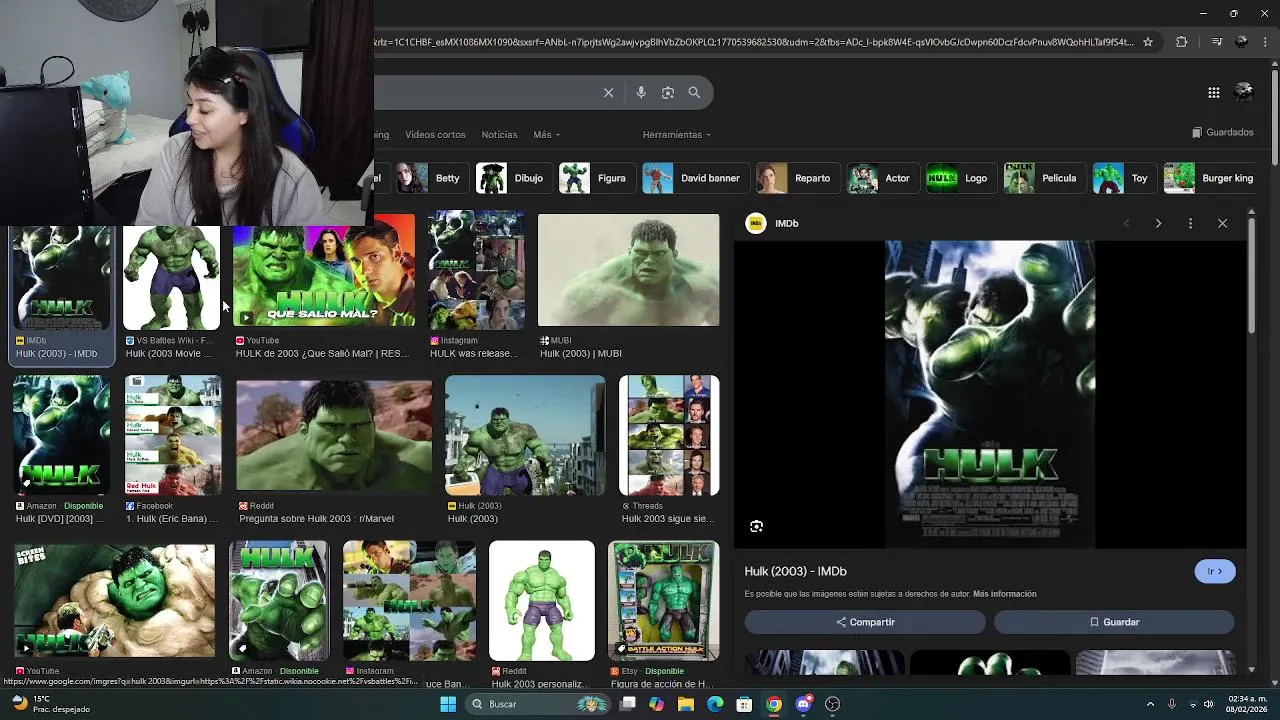Screen dimensions: 1280x720
Task: Click the Guardar button
Action: pyautogui.click(x=1114, y=622)
